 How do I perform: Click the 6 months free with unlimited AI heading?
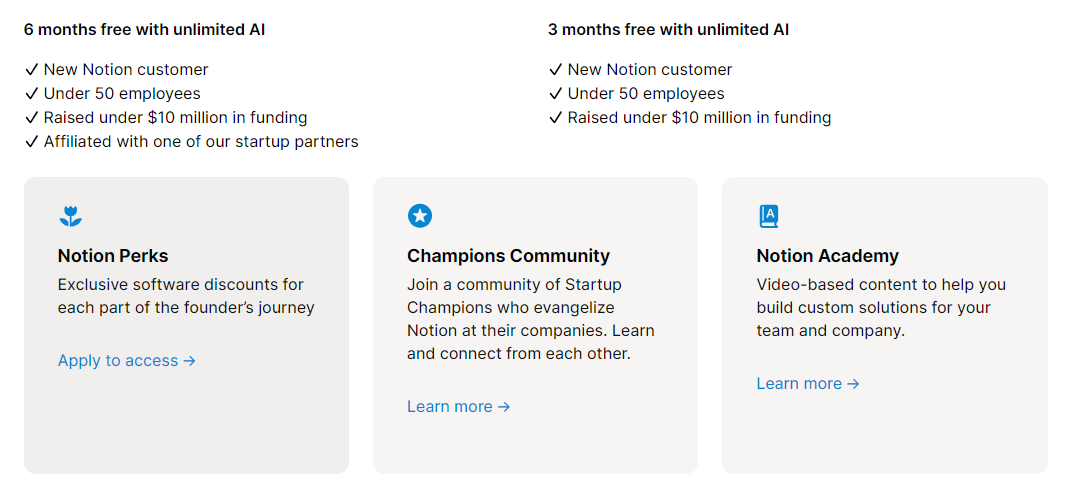(x=144, y=29)
